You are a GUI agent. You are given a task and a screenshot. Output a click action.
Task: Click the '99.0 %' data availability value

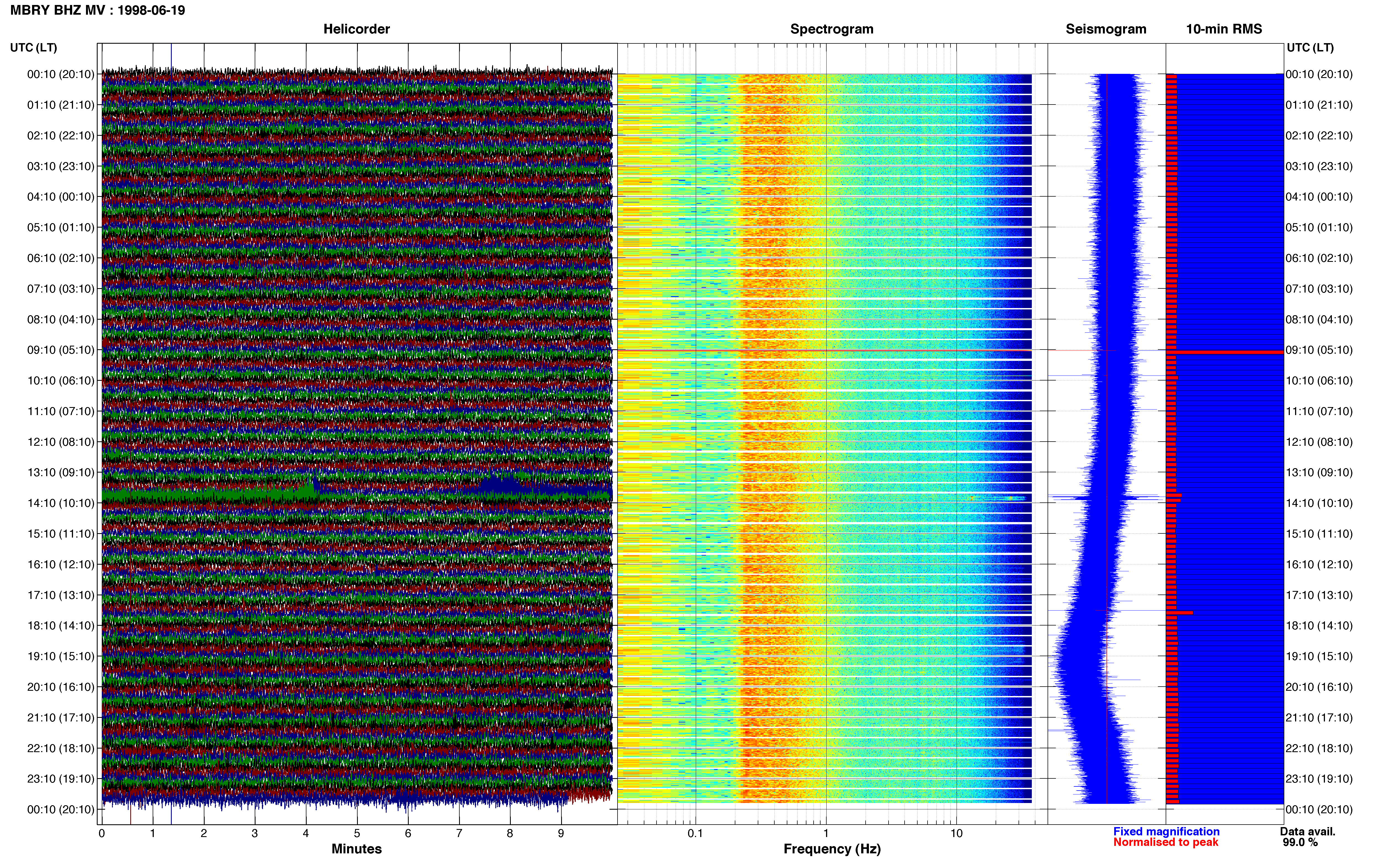(1300, 842)
